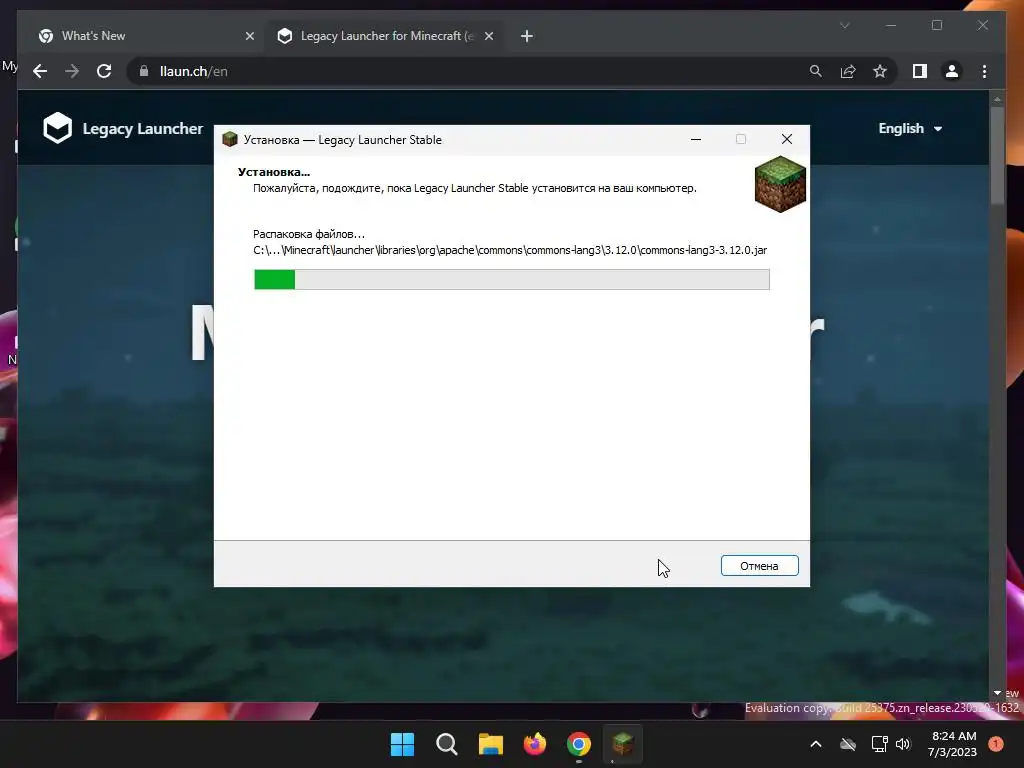Viewport: 1024px width, 768px height.
Task: Click the installer title bar grass block icon
Action: coord(230,139)
